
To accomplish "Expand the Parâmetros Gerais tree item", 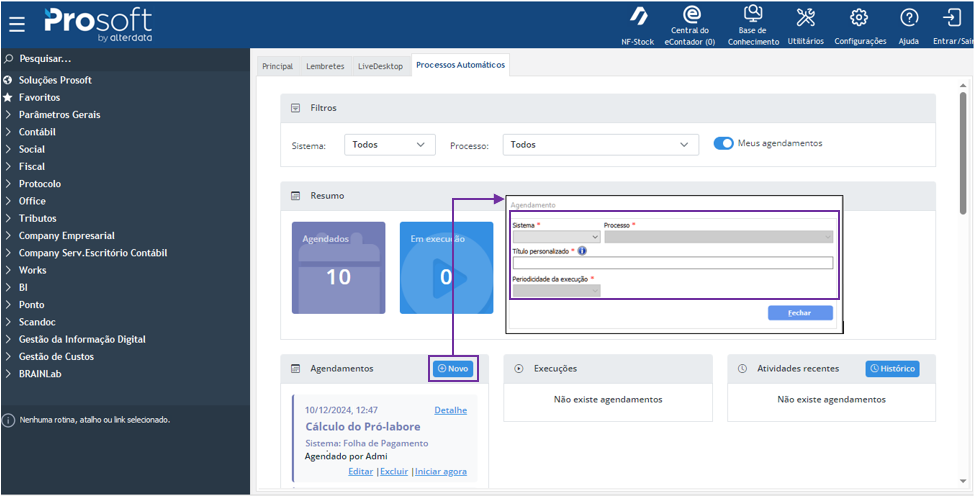I will tap(8, 115).
